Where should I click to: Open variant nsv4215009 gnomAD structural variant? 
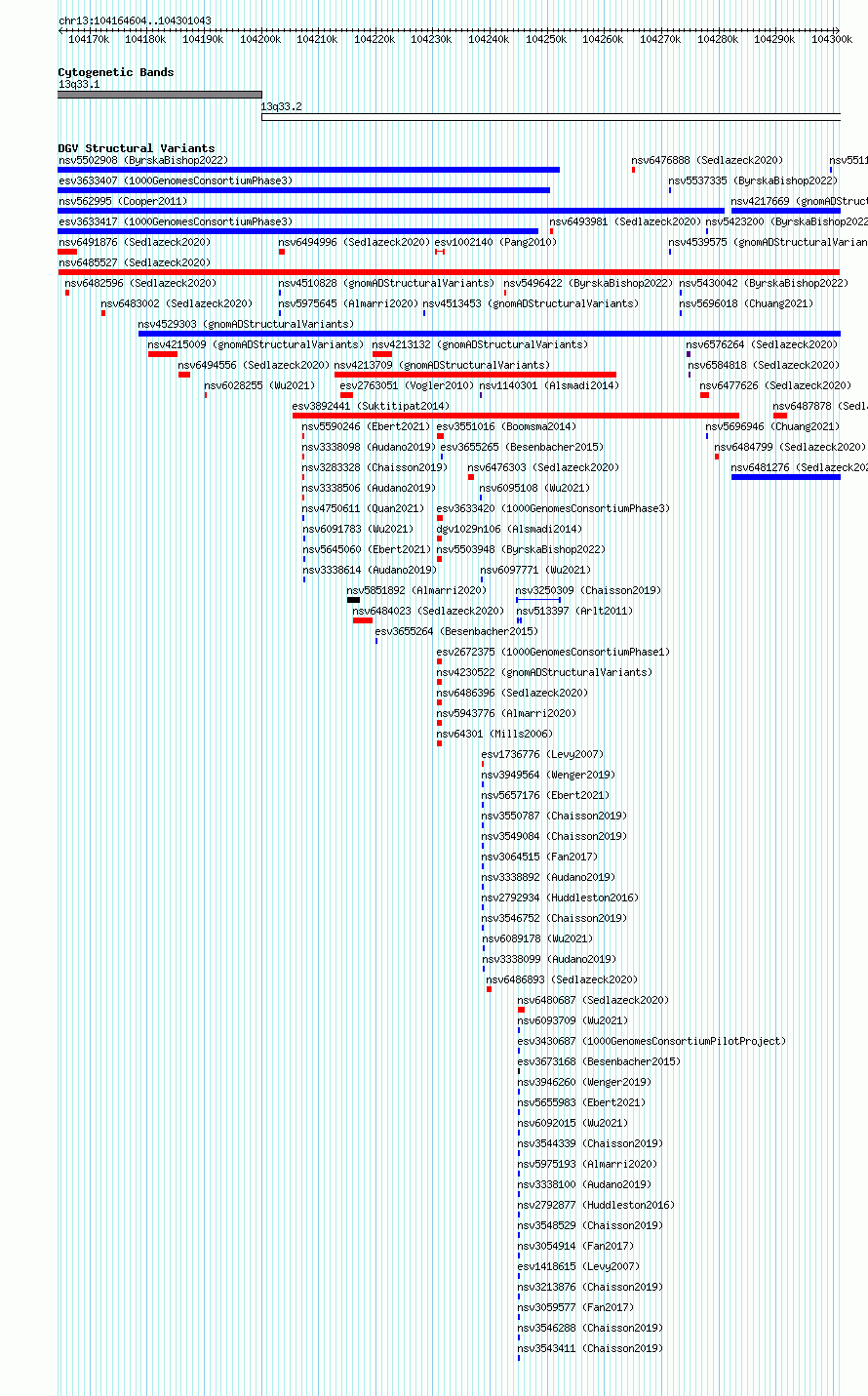coord(163,354)
